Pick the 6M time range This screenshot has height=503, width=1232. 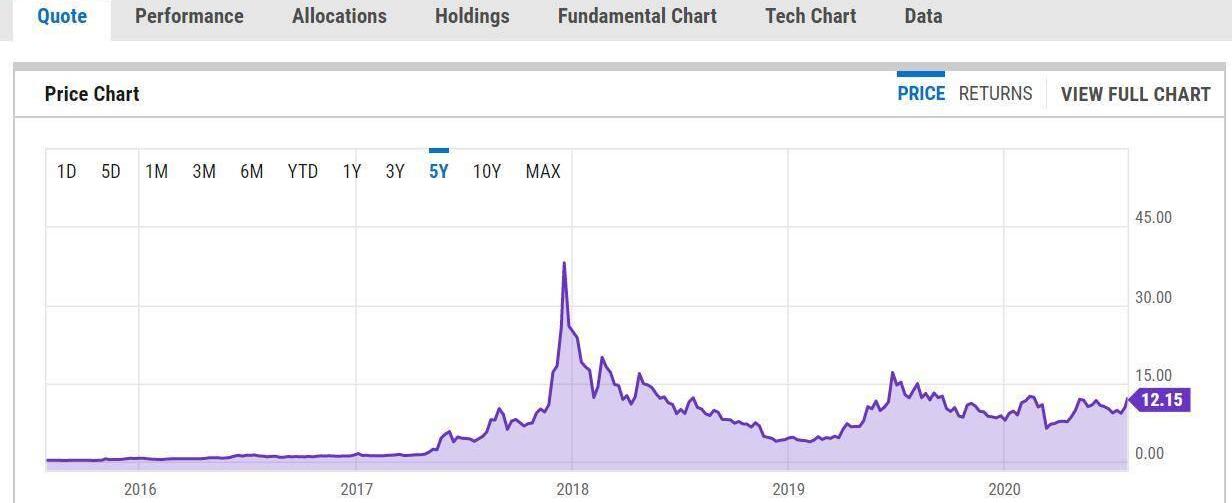pos(251,172)
